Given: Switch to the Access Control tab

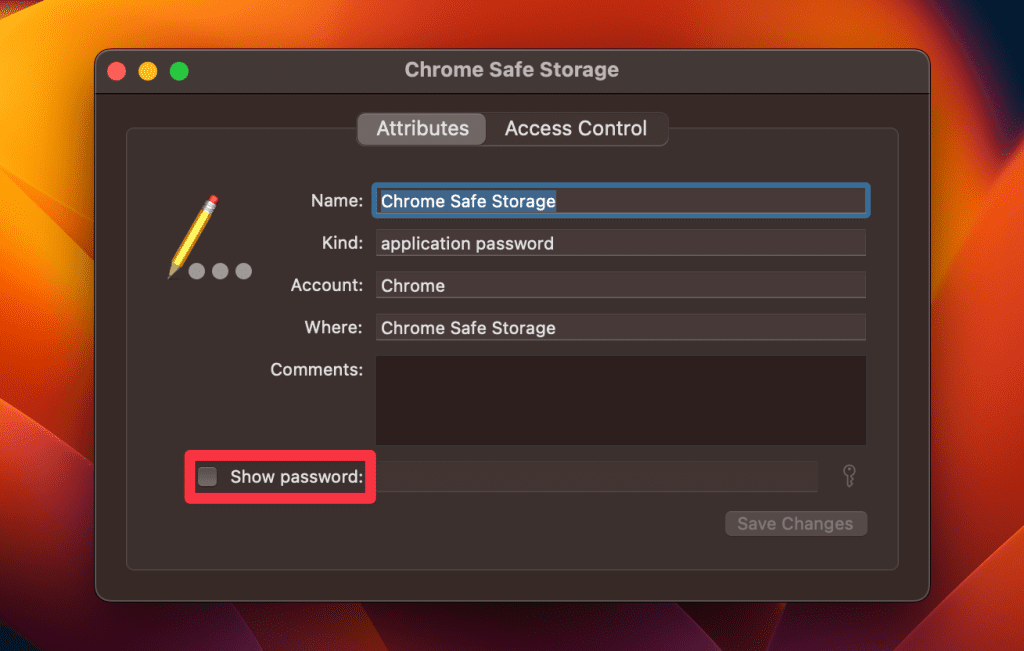Looking at the screenshot, I should tap(575, 129).
